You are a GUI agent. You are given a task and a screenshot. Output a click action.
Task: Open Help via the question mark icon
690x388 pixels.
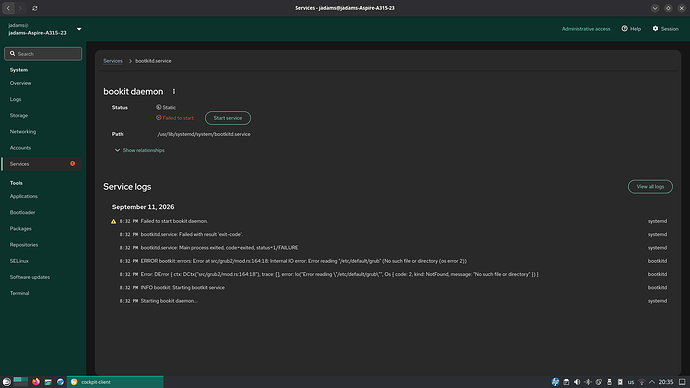point(624,29)
